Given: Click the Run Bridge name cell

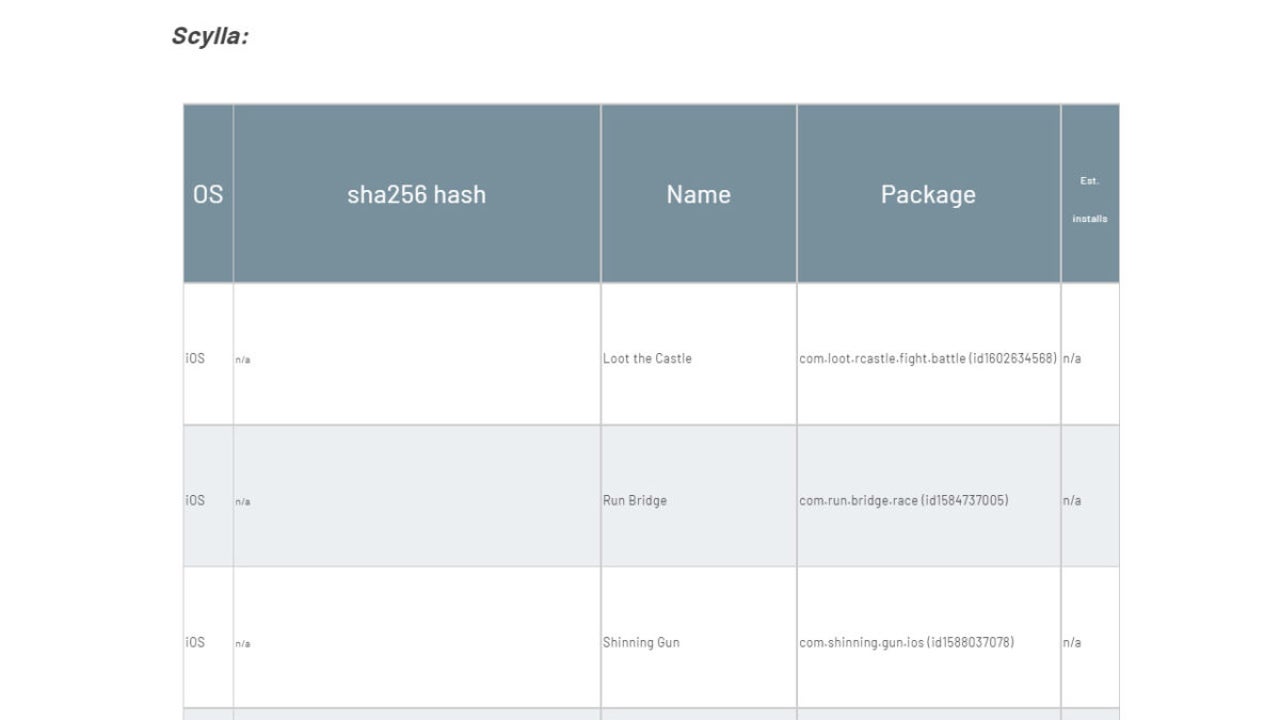Looking at the screenshot, I should [634, 500].
